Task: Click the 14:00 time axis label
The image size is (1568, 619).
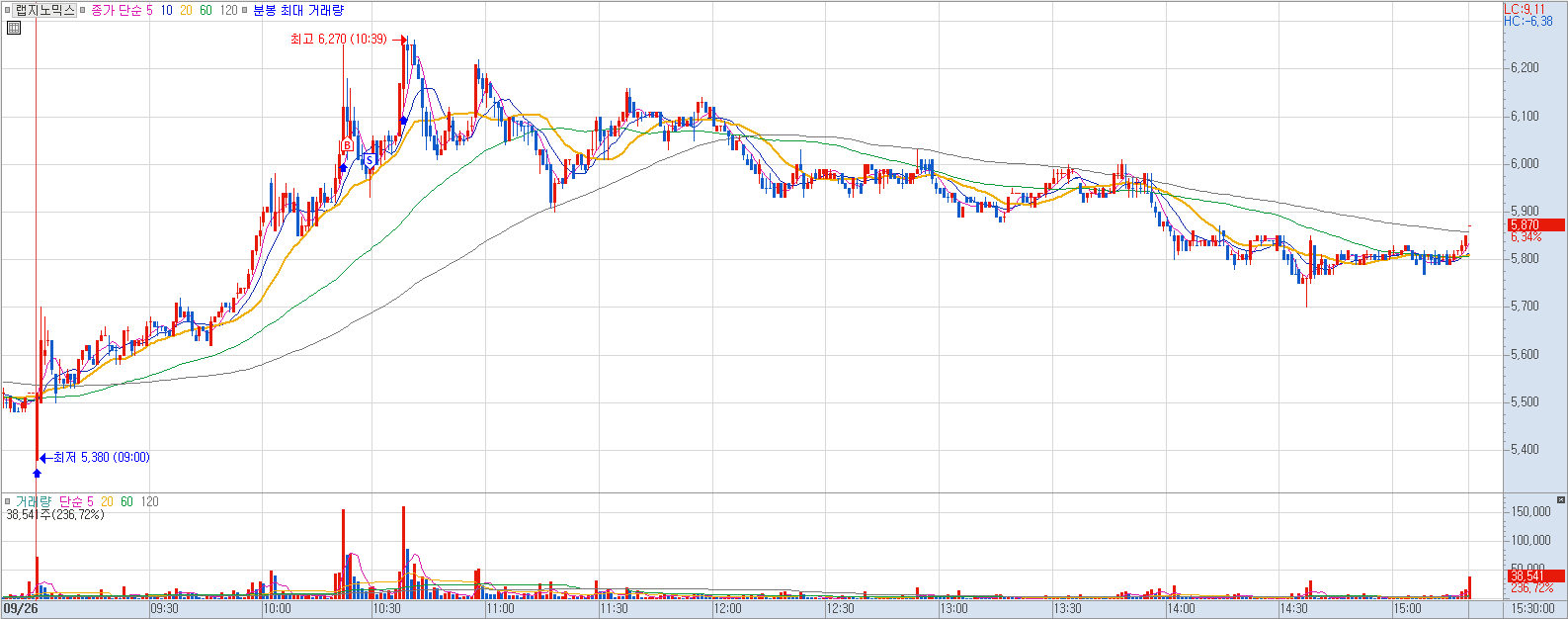Action: click(1181, 609)
